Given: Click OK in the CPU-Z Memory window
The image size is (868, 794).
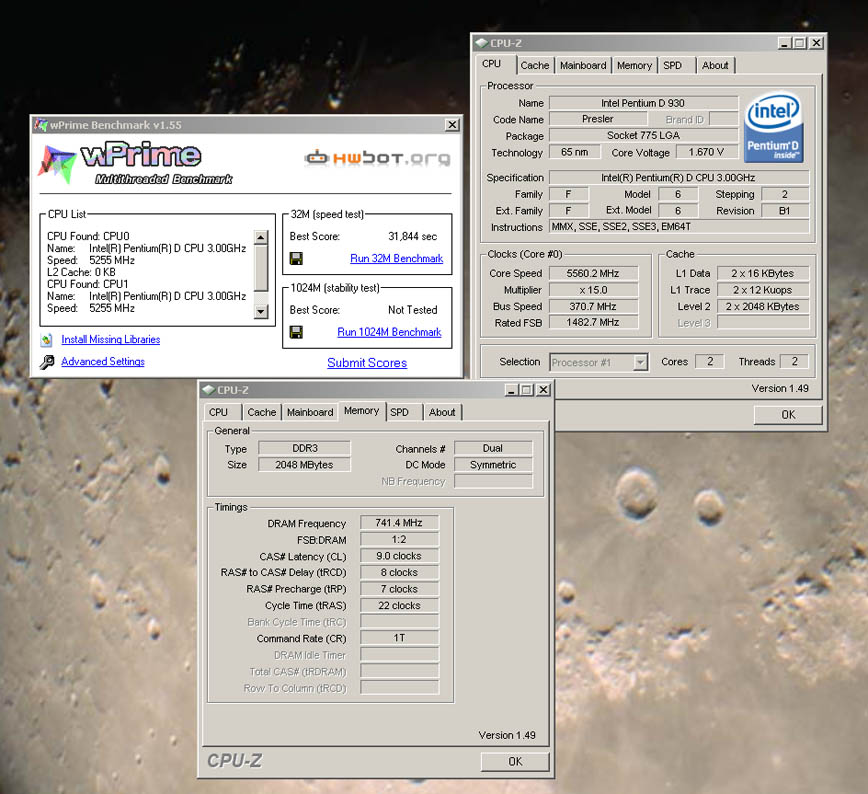Looking at the screenshot, I should [x=515, y=761].
